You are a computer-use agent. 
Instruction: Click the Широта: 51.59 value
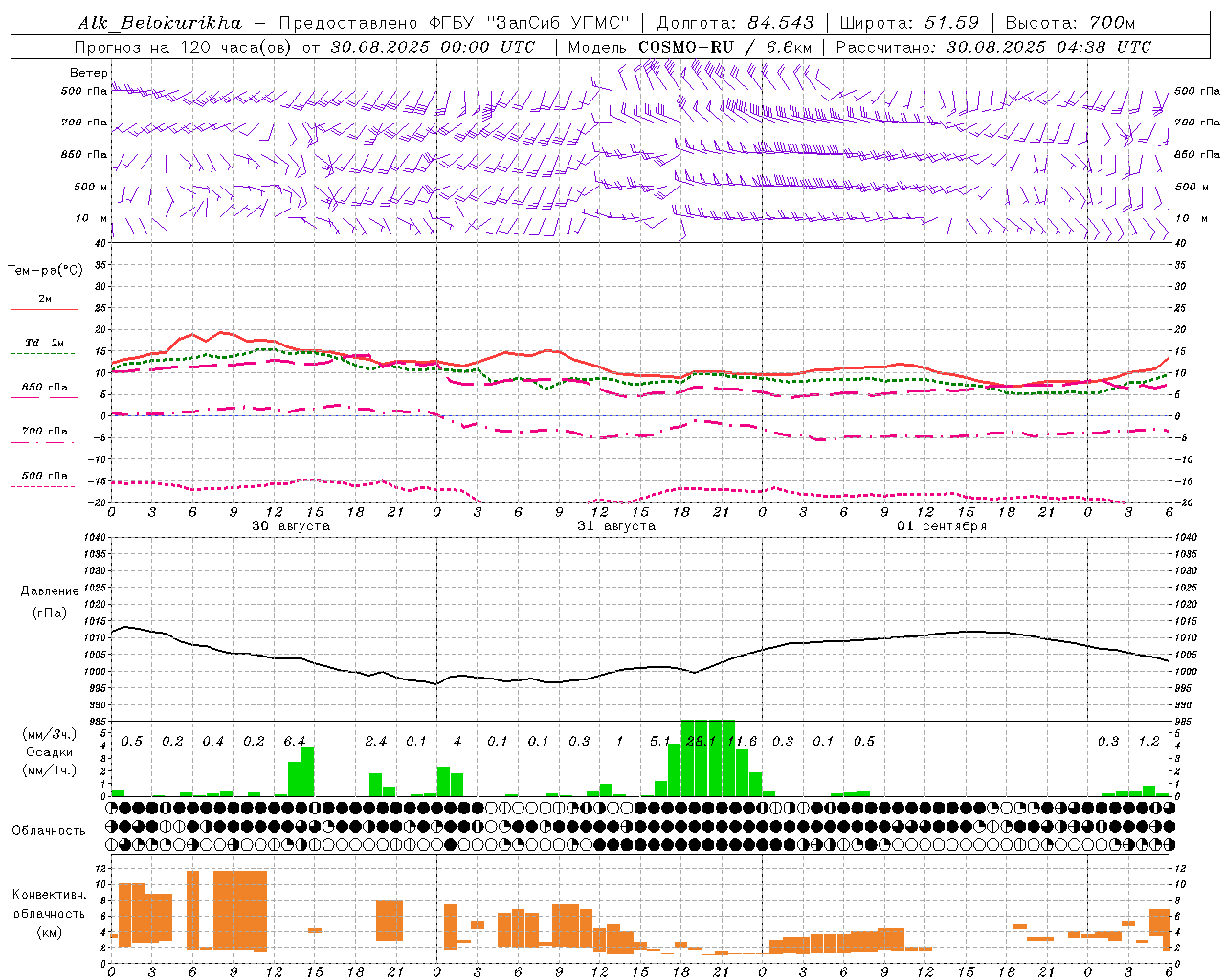point(909,23)
